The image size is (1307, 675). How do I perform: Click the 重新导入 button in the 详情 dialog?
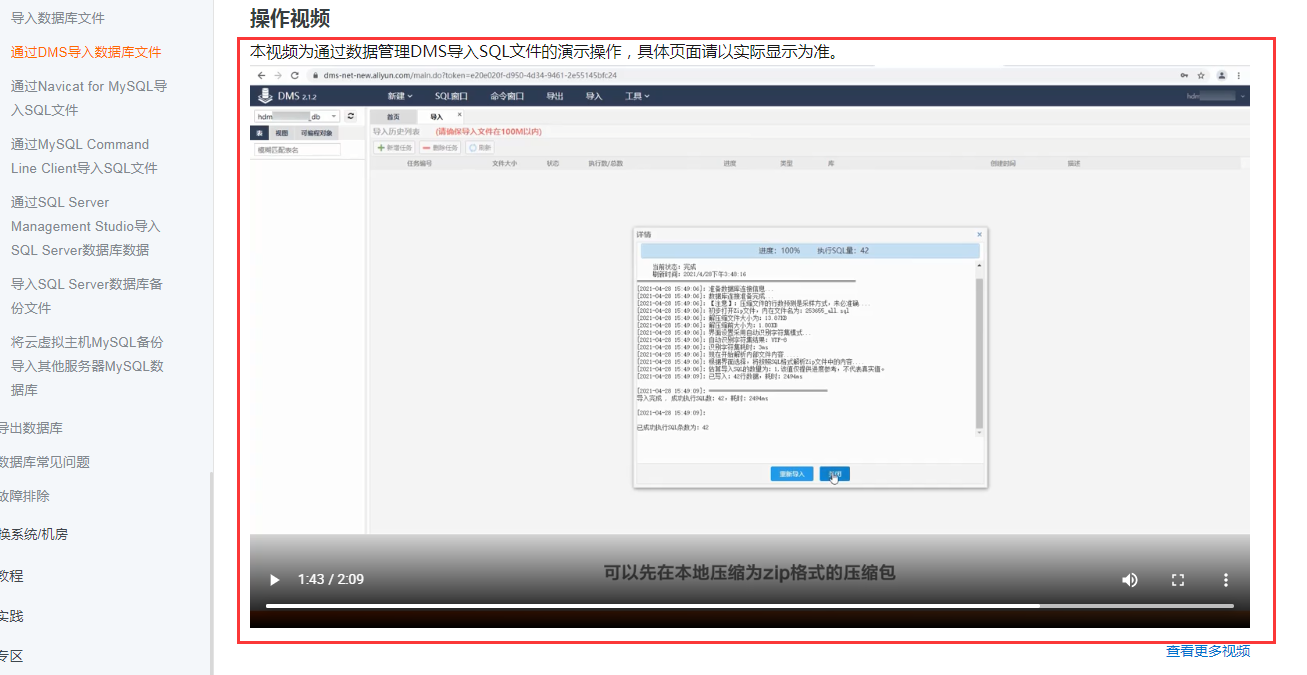792,474
